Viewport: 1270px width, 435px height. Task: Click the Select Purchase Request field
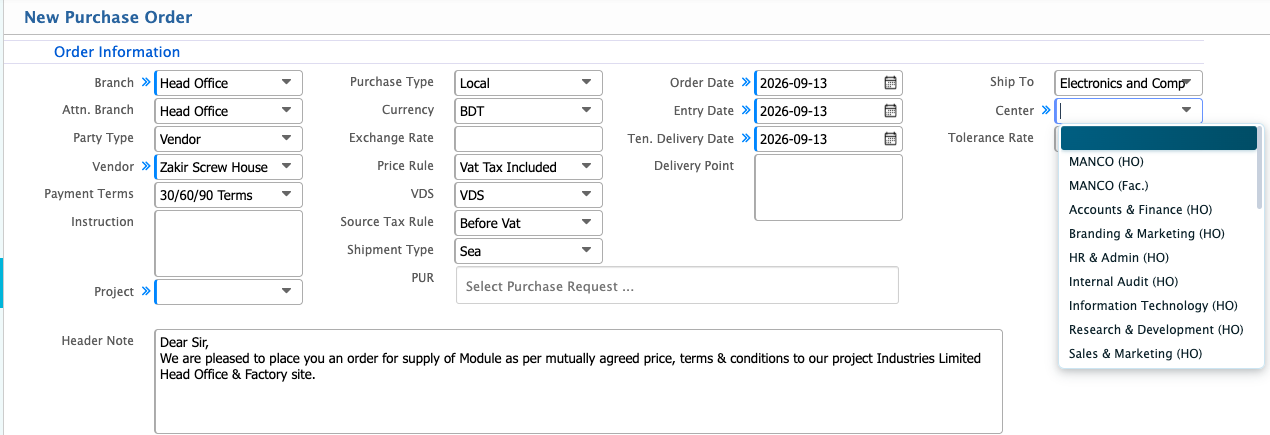tap(677, 285)
